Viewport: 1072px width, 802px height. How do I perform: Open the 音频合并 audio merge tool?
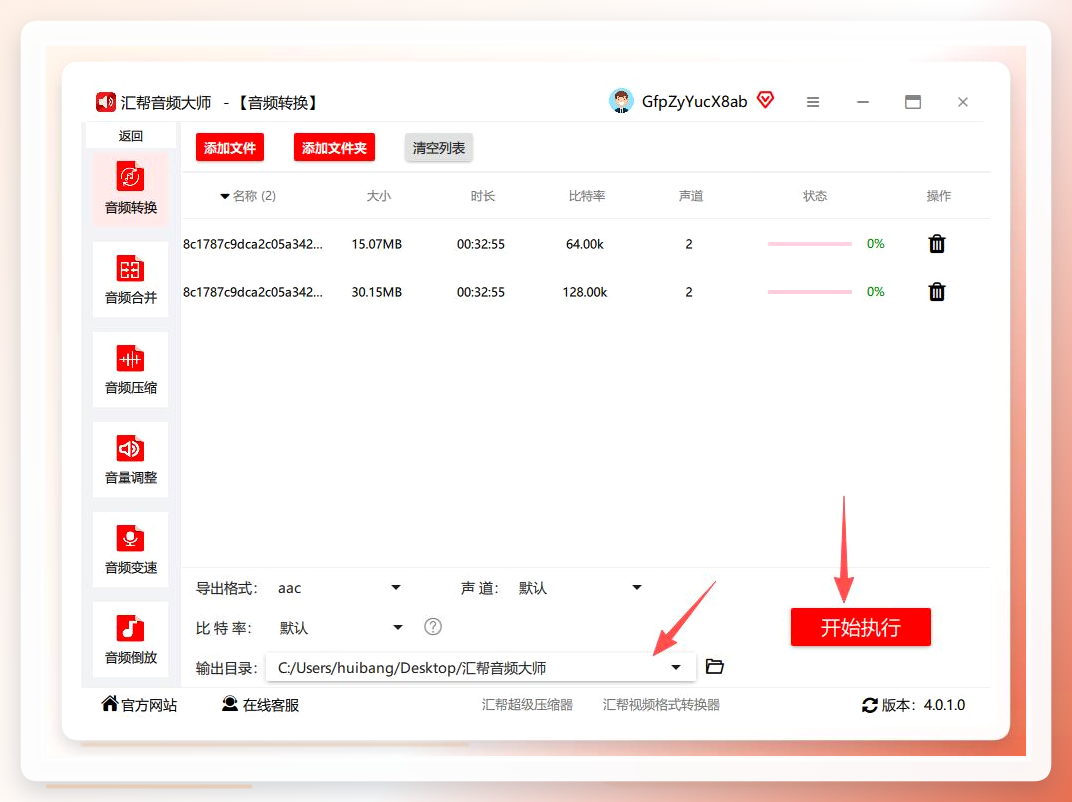pos(131,279)
